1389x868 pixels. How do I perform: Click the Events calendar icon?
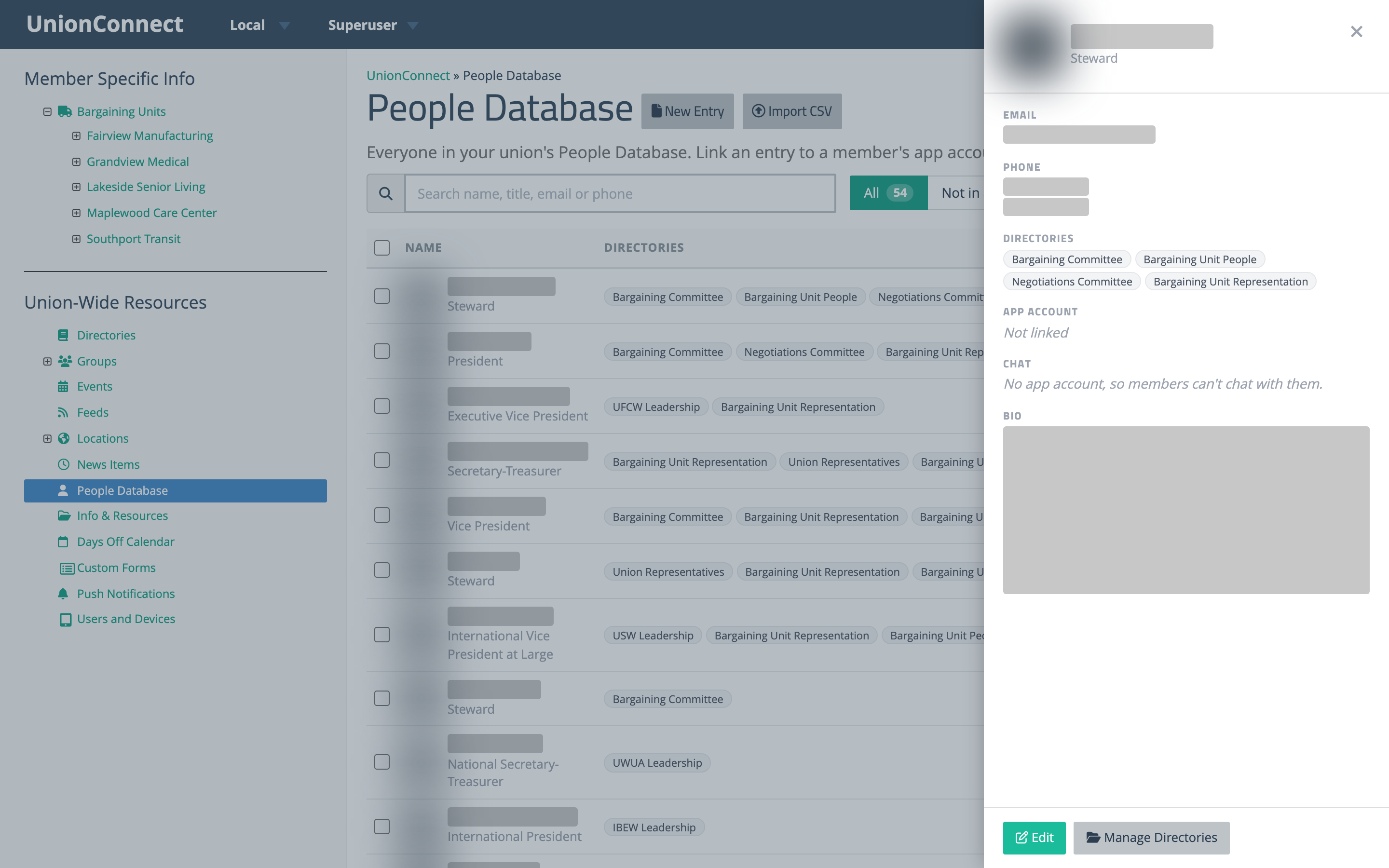(x=63, y=386)
